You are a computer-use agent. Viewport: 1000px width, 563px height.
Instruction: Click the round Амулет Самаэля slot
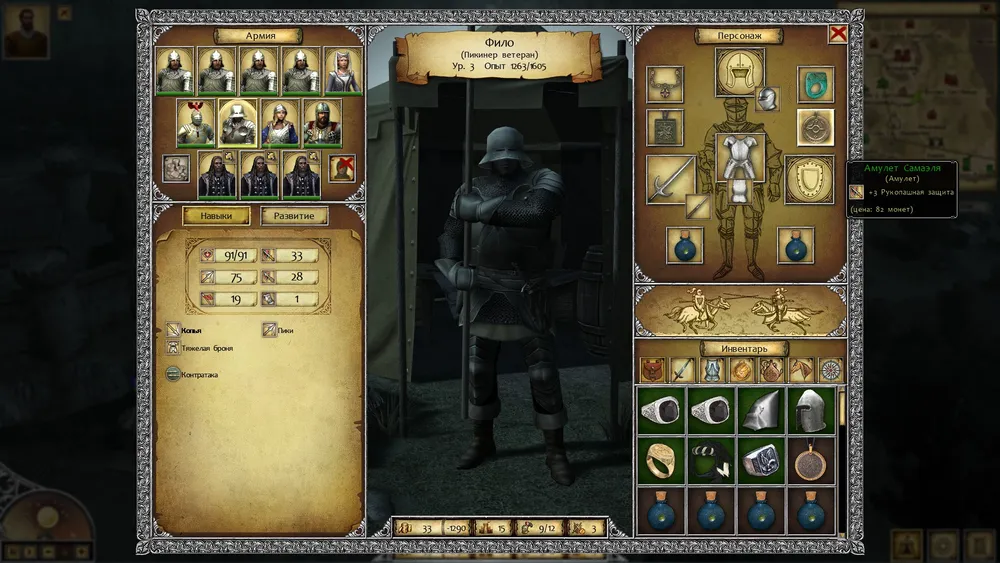pos(815,127)
